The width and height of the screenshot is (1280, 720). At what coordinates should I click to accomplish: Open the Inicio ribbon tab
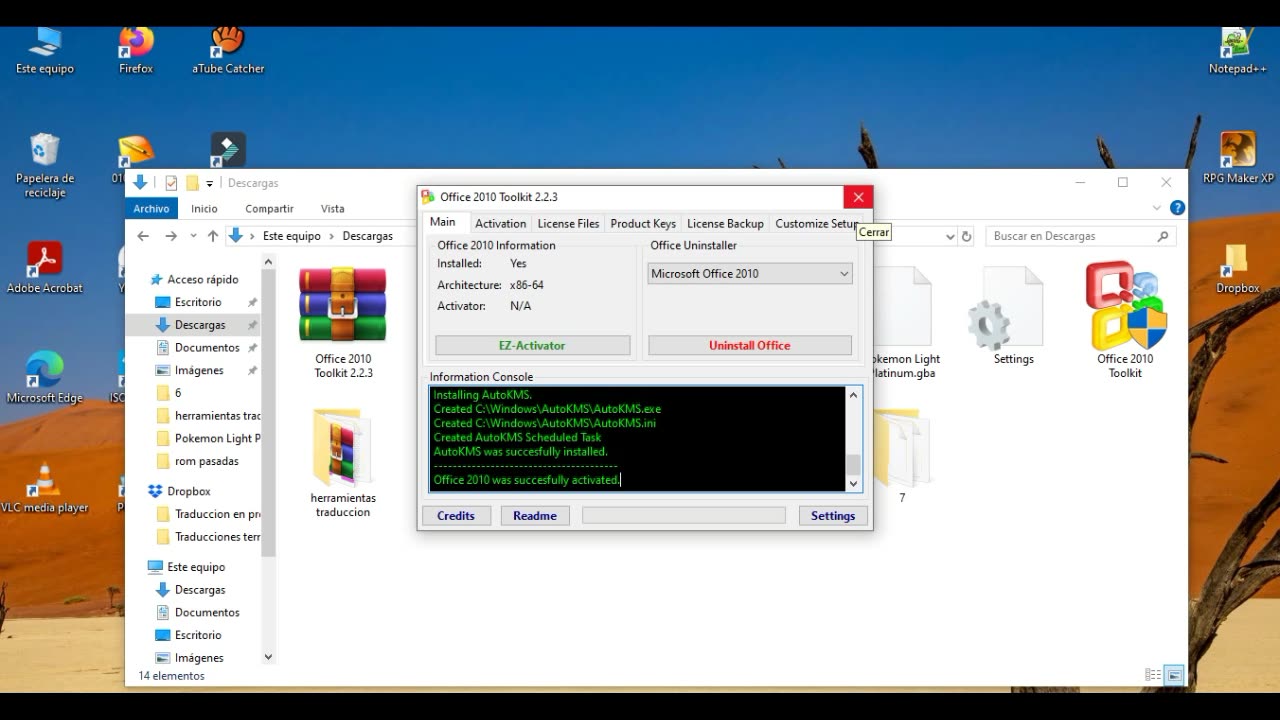coord(204,208)
